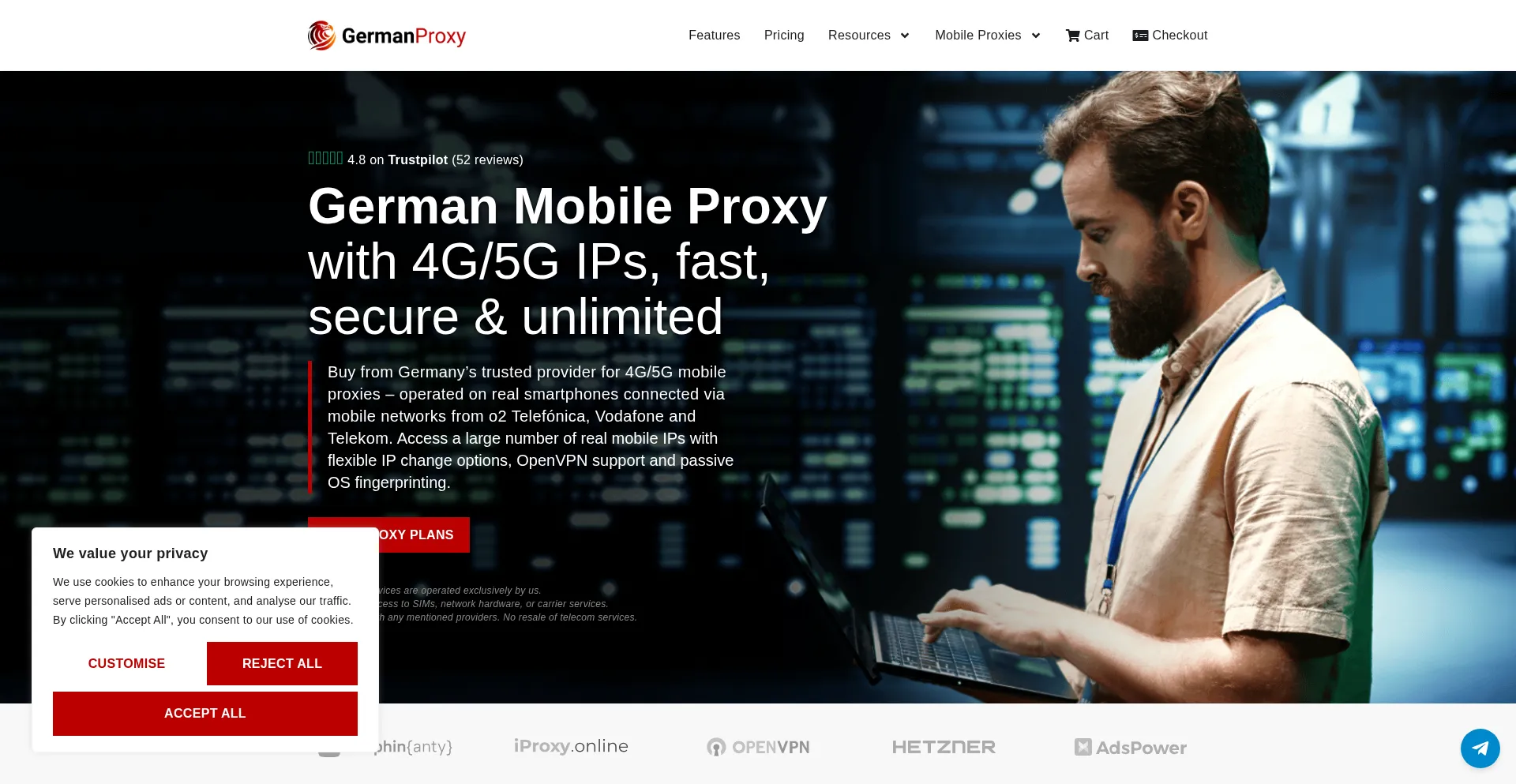Image resolution: width=1516 pixels, height=784 pixels.
Task: Click the iProxy.online logo
Action: coord(571,746)
